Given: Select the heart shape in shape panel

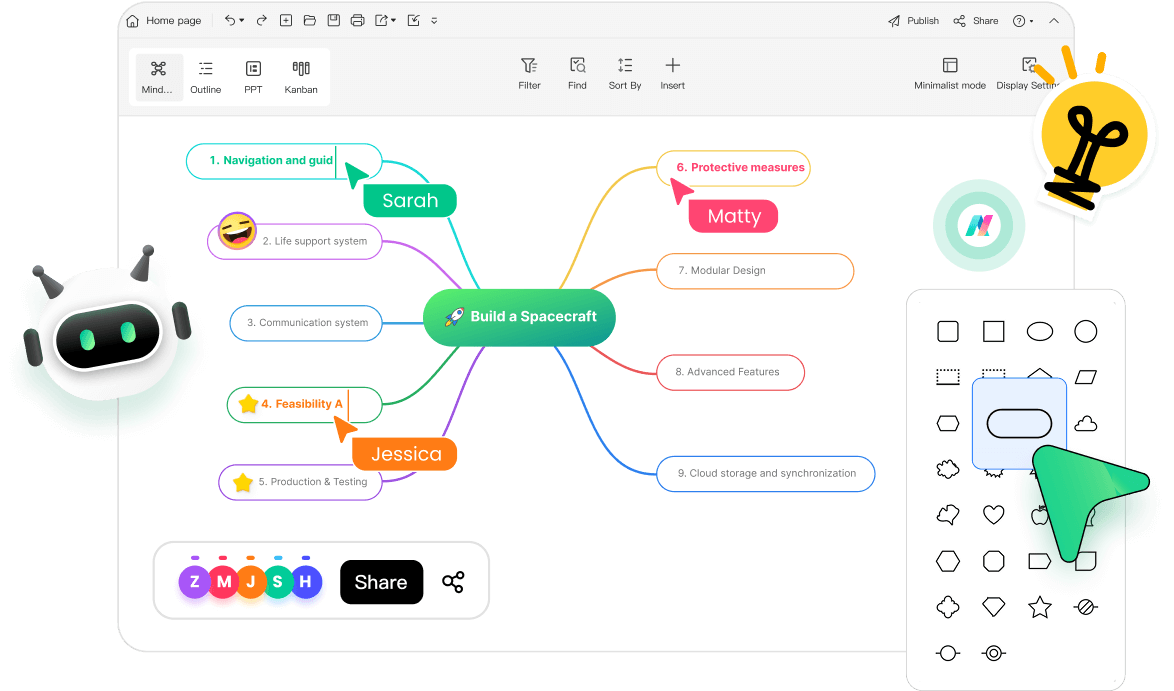Looking at the screenshot, I should coord(993,515).
